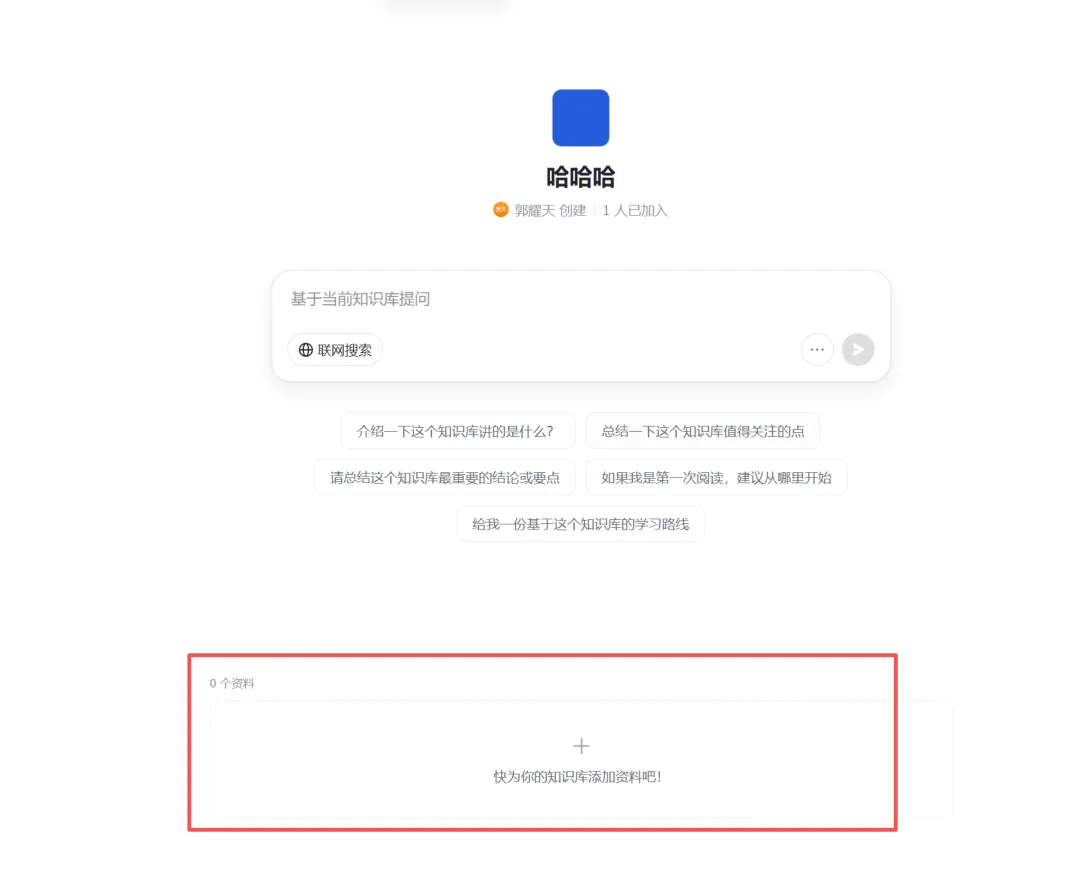Click the 0 个资料 count label
Screen dimensions: 1080x891
click(232, 683)
